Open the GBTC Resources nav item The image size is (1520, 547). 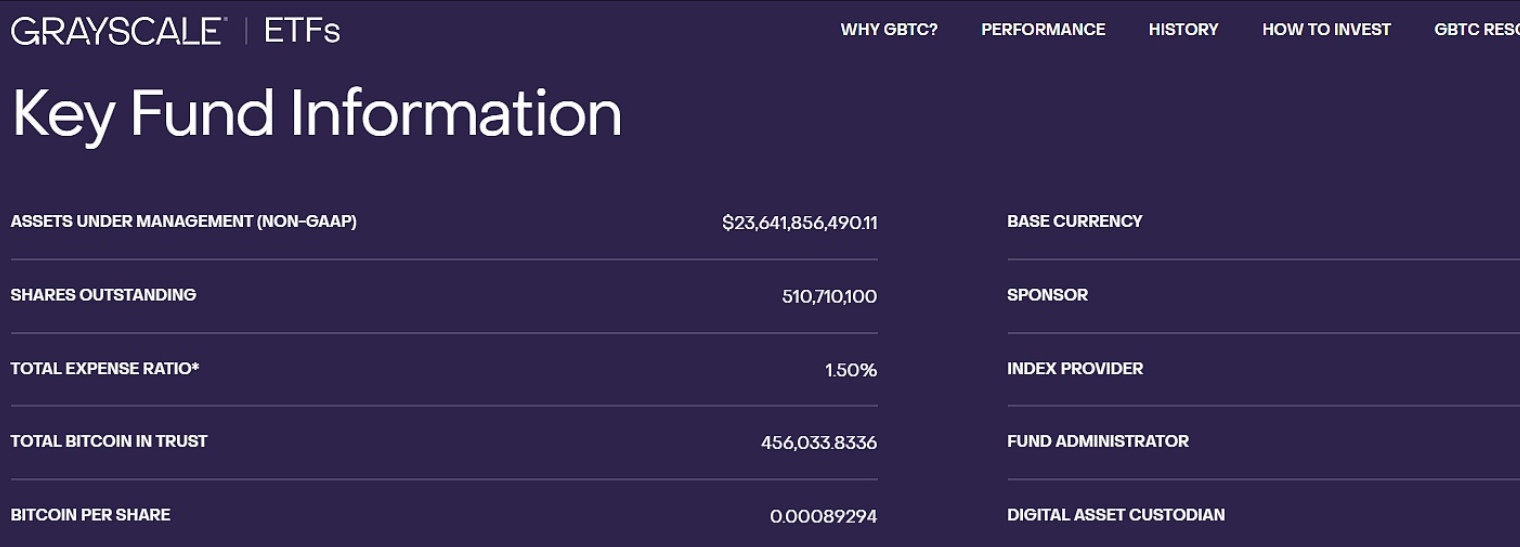(x=1476, y=30)
